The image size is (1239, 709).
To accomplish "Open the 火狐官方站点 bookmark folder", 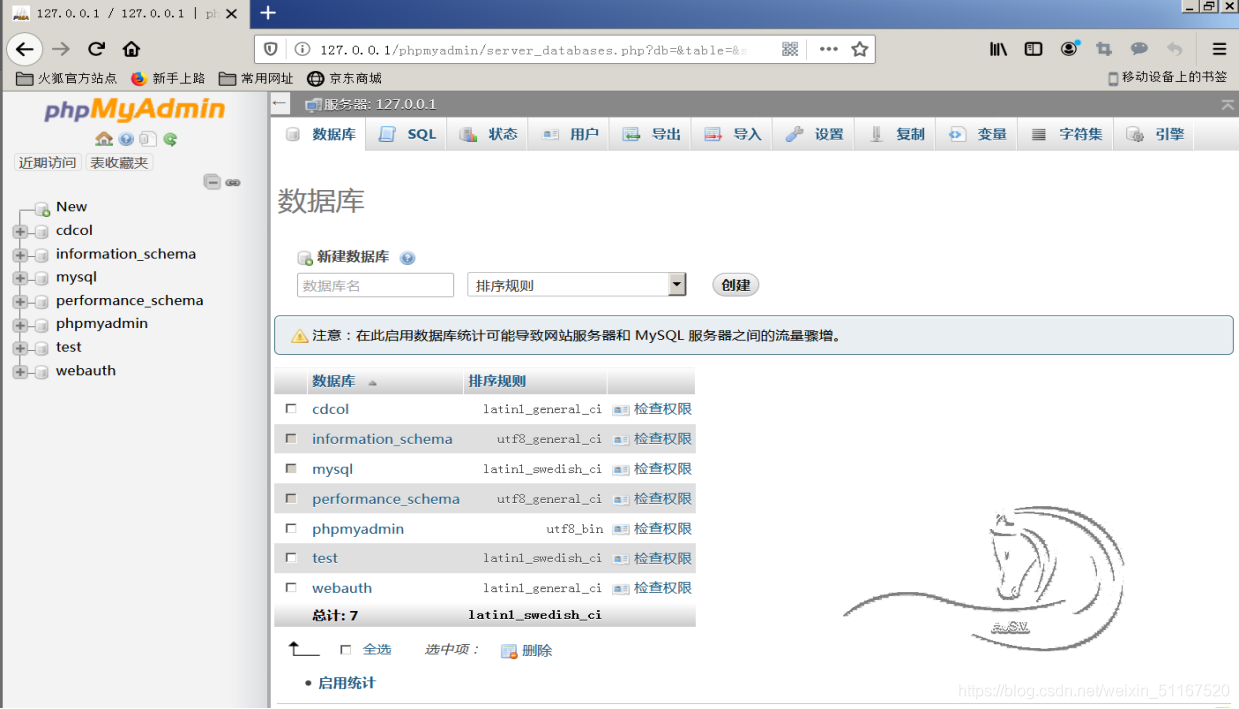I will tap(67, 78).
